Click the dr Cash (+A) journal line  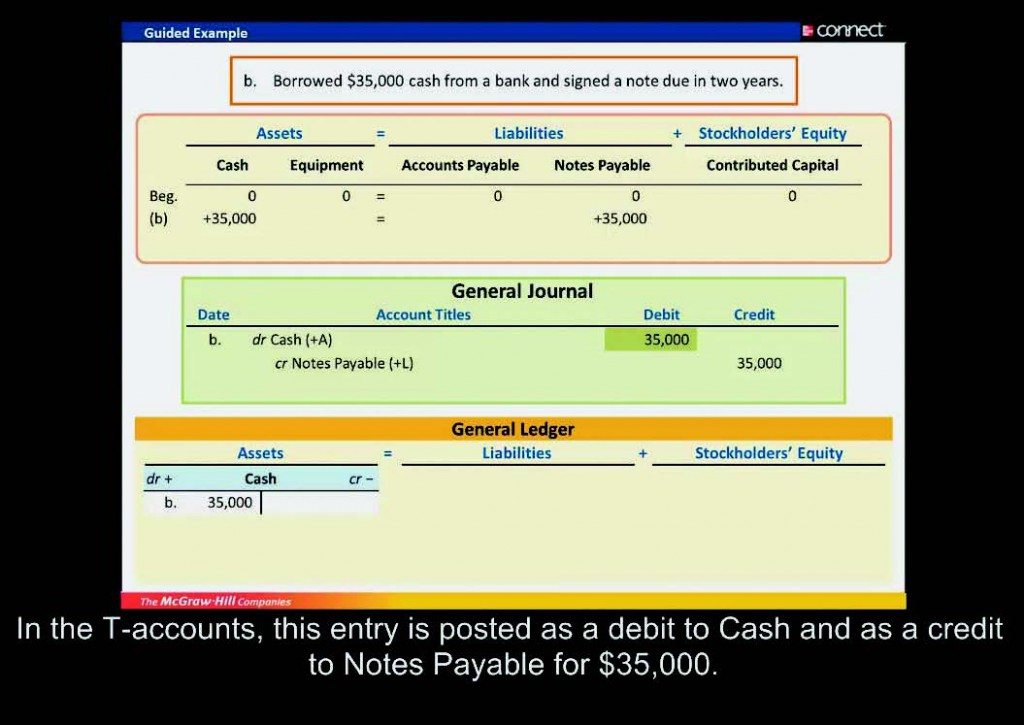click(x=292, y=340)
